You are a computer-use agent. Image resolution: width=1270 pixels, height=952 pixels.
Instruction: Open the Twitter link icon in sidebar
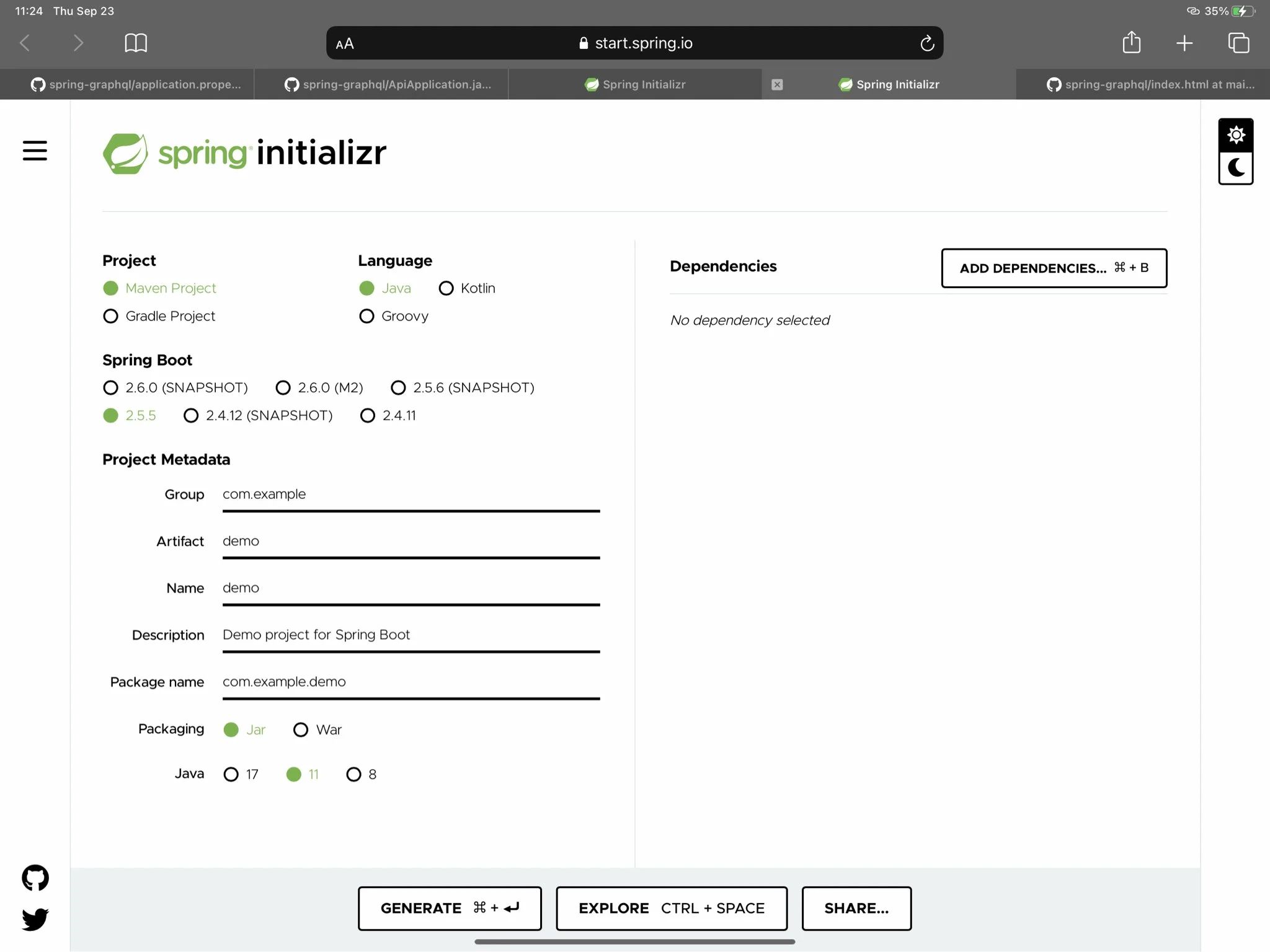point(35,919)
